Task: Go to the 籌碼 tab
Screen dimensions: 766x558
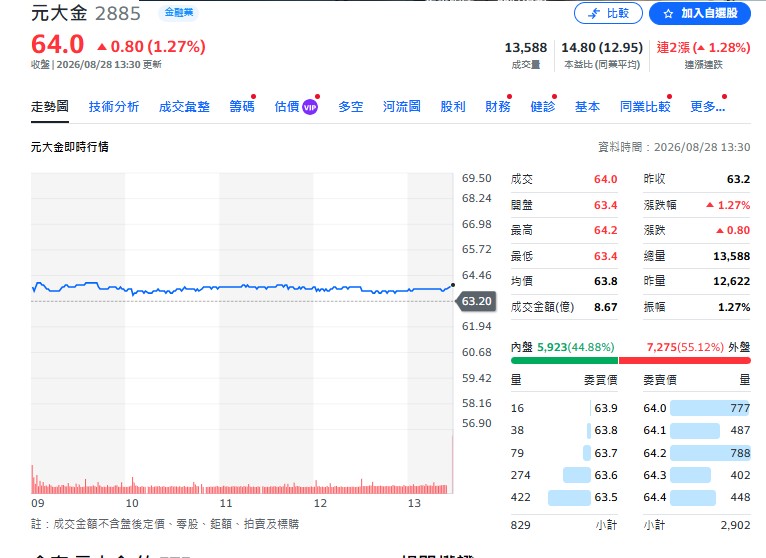Action: pos(242,107)
